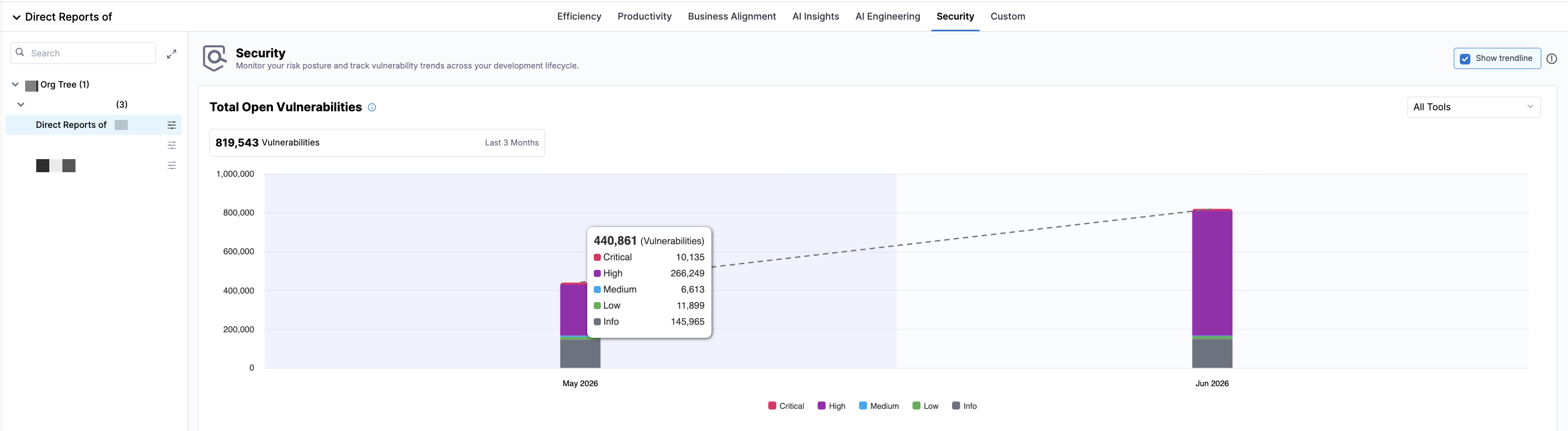Click the info icon beside Total Open Vulnerabilities
The width and height of the screenshot is (1568, 431).
coord(372,107)
